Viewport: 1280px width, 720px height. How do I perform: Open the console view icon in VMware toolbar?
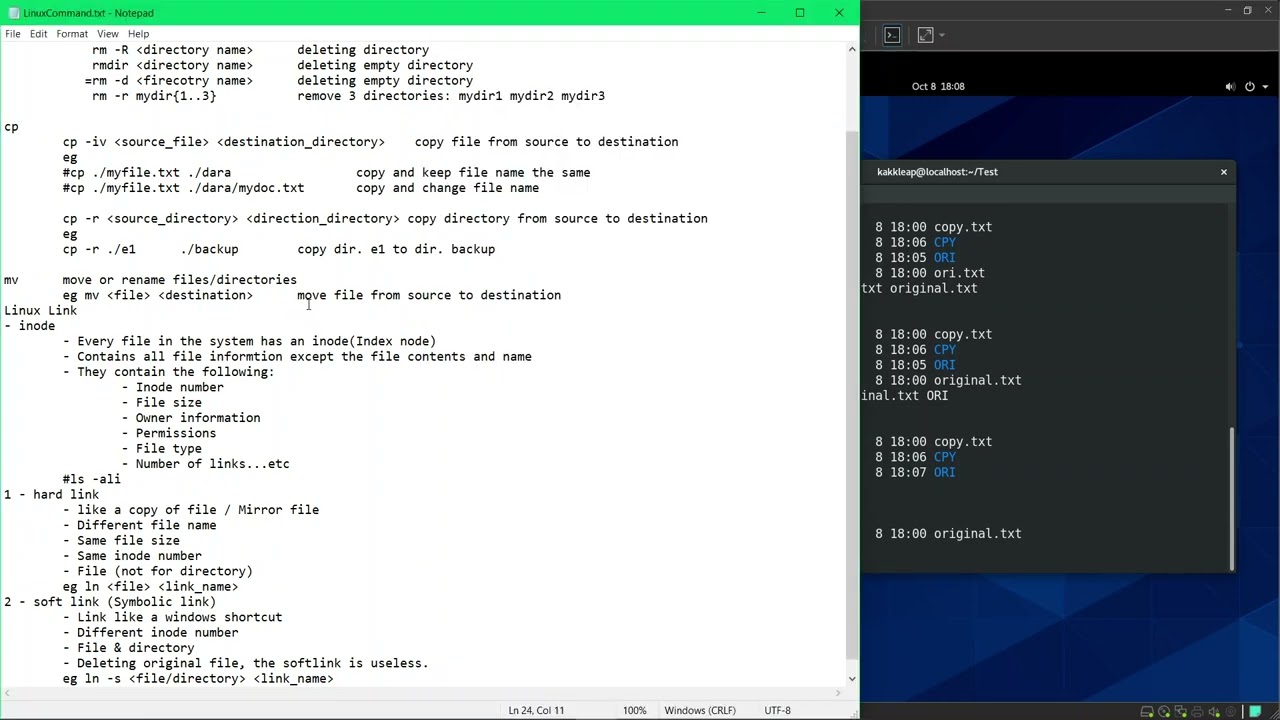[x=892, y=35]
